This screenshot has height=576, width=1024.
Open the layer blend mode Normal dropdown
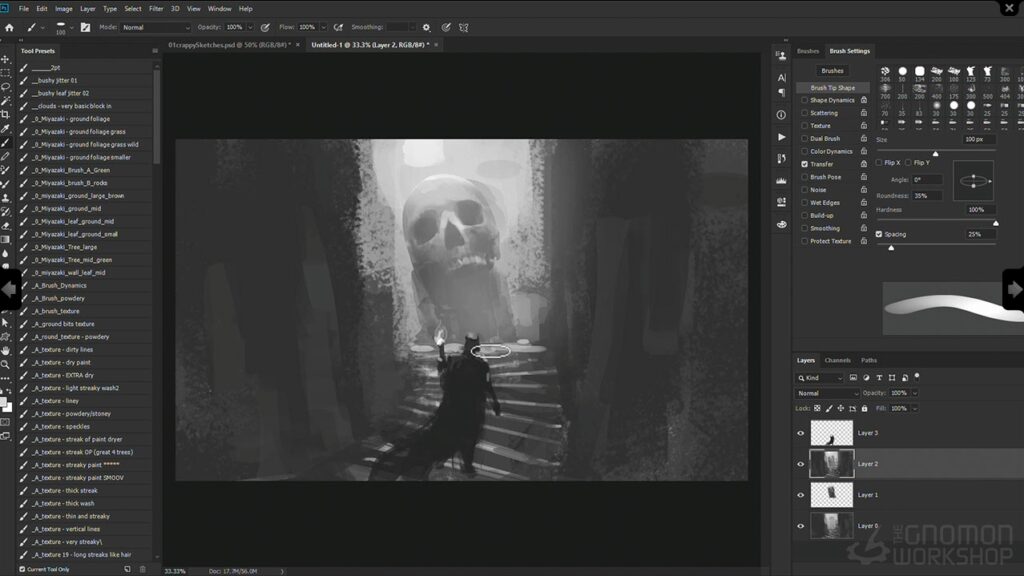coord(827,393)
